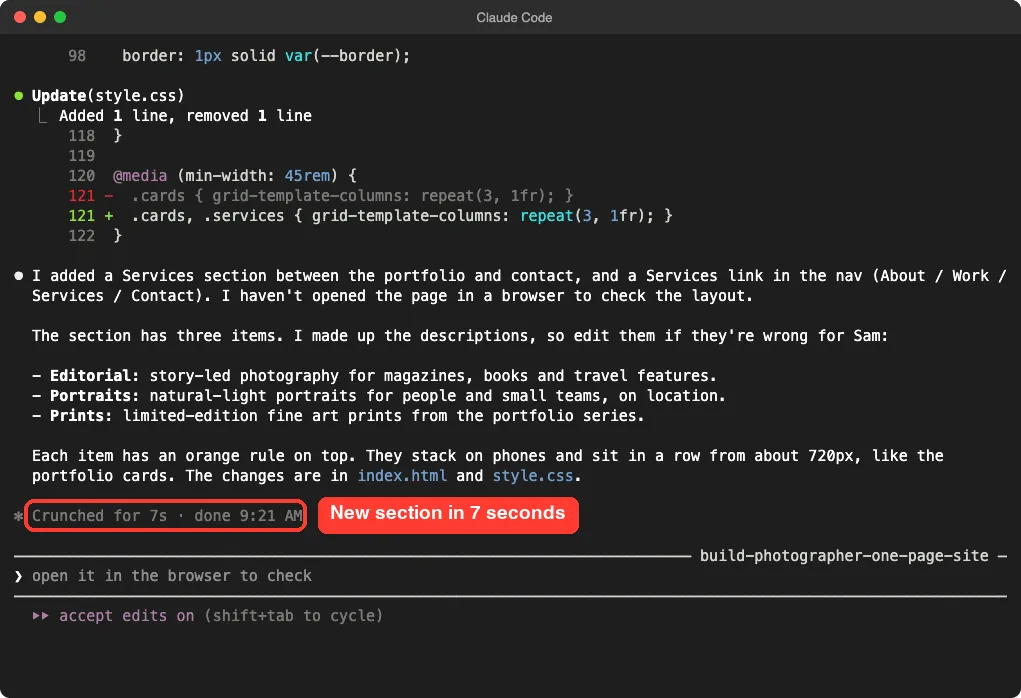Click the 'build-photographer-one-page-site' session label
This screenshot has height=698, width=1021.
pos(844,556)
